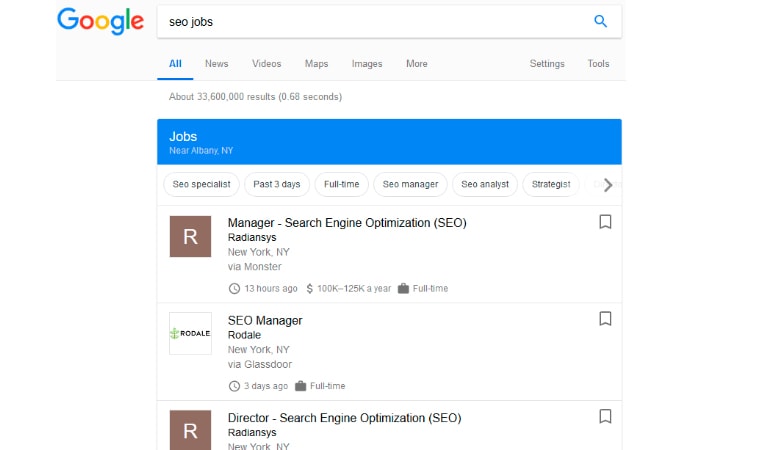Open the search Tools options
Image resolution: width=769 pixels, height=450 pixels.
coord(598,64)
